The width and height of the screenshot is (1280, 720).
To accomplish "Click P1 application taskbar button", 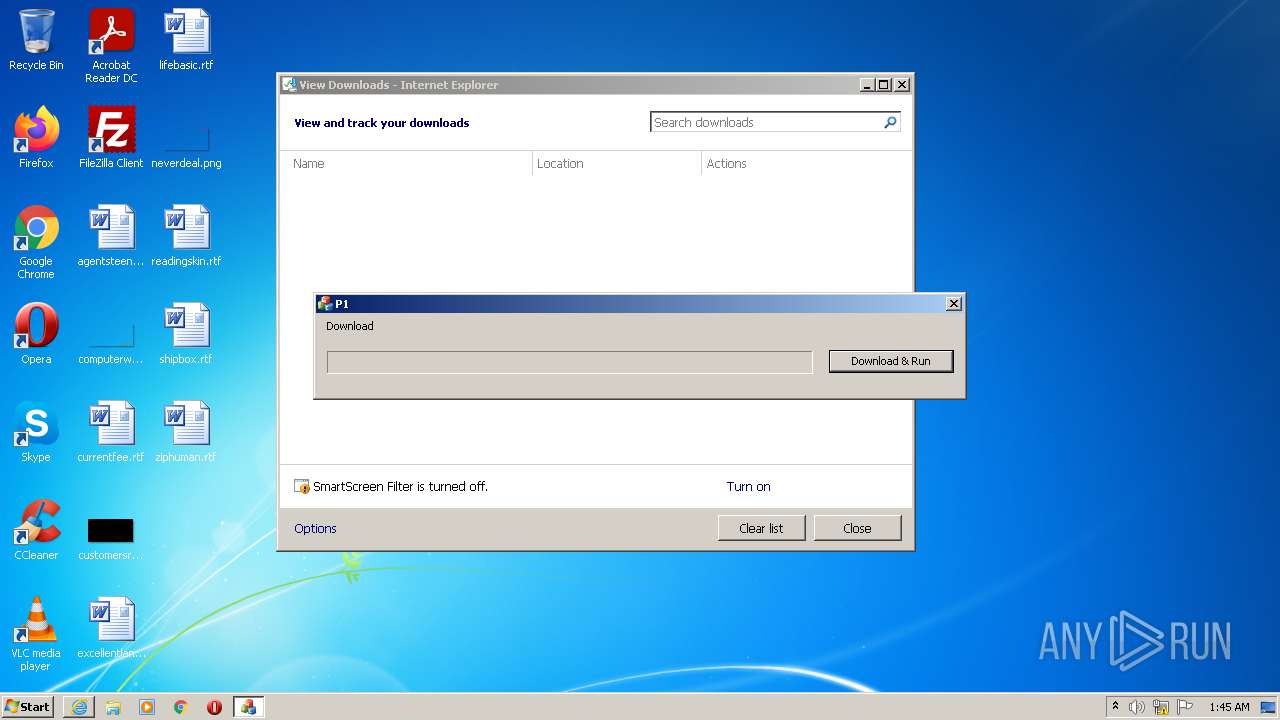I will click(248, 707).
